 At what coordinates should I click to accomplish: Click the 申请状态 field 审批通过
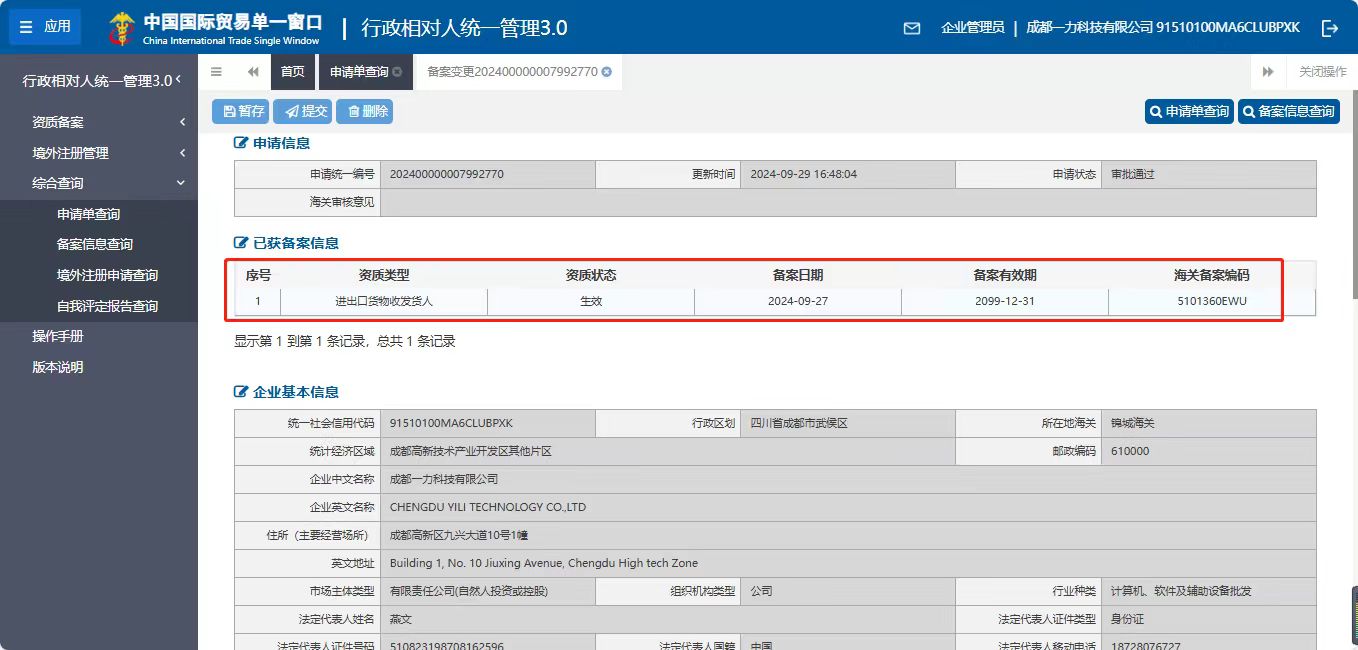click(x=1209, y=174)
